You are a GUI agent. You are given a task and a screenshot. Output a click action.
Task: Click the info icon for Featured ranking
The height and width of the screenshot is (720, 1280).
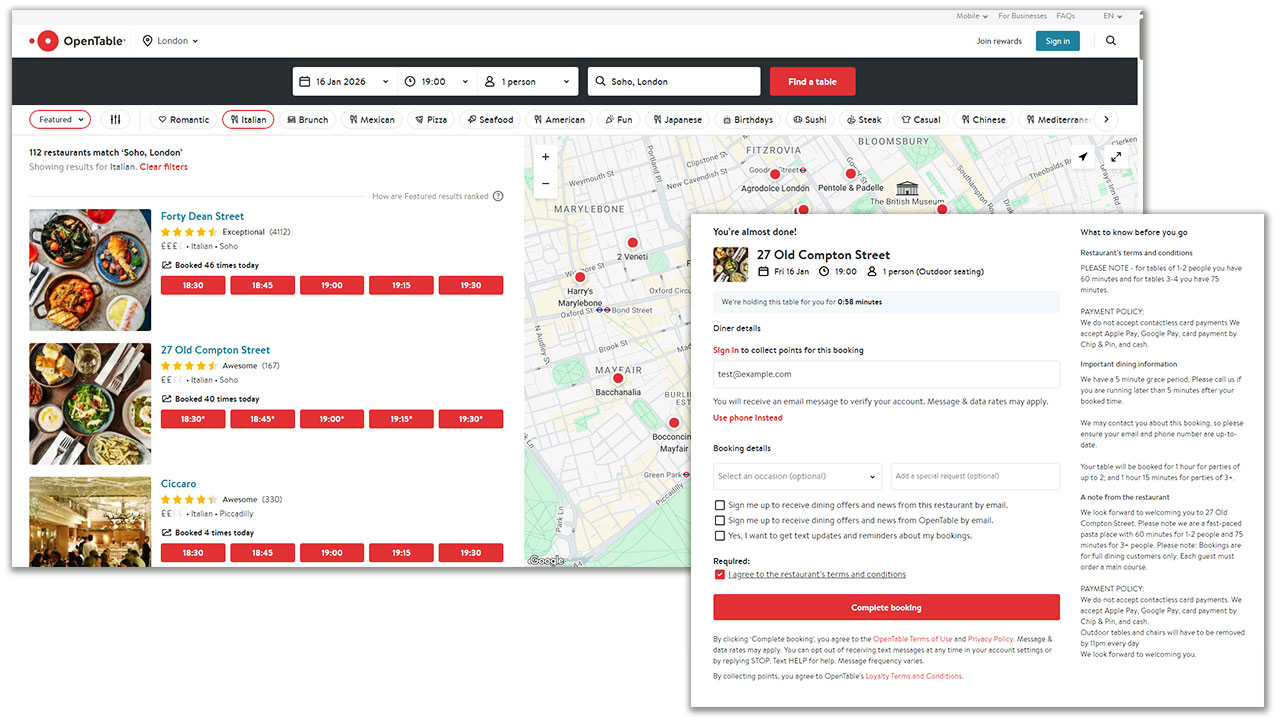(498, 196)
